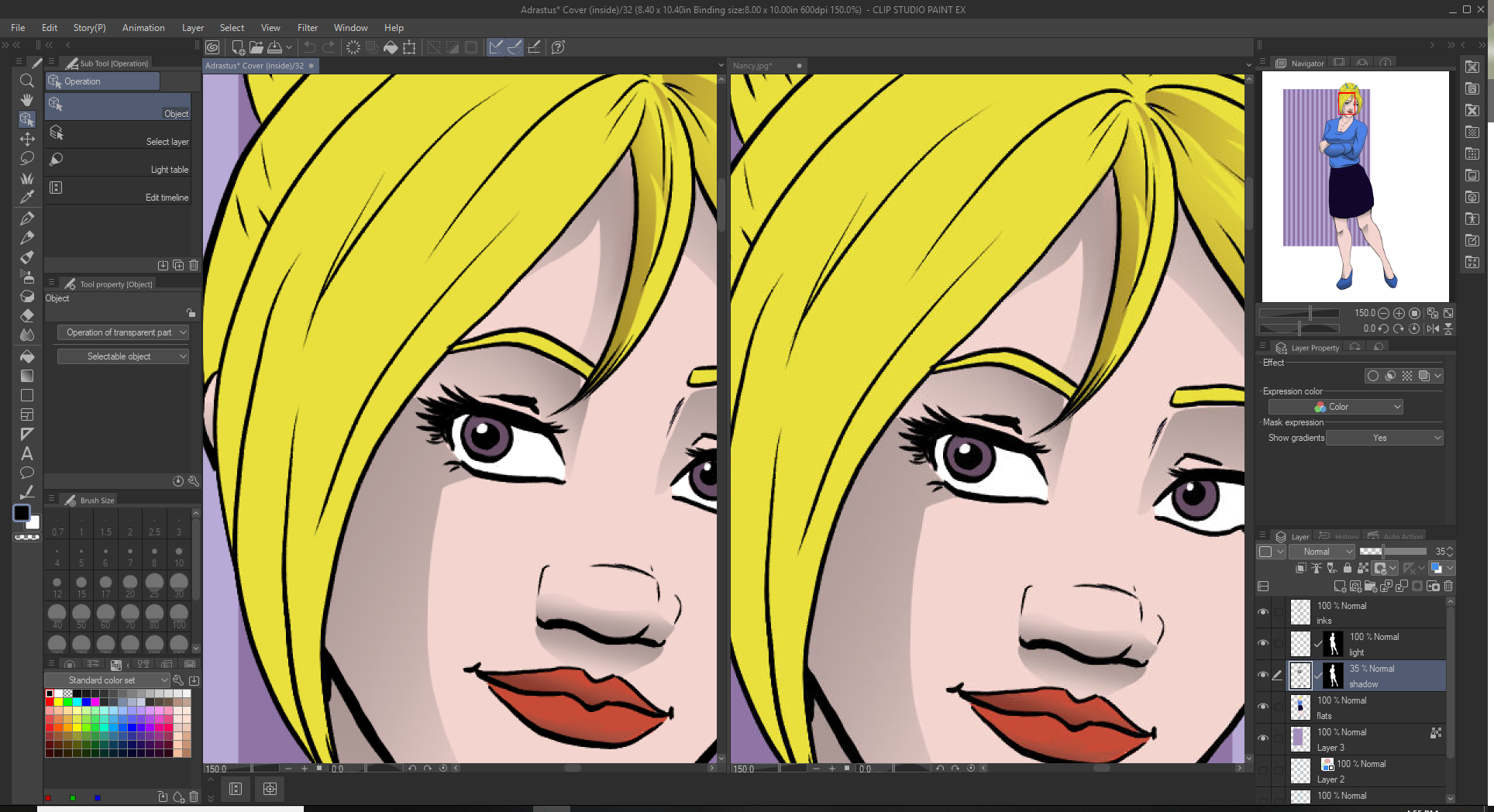Choose the Eraser tool

coord(27,315)
